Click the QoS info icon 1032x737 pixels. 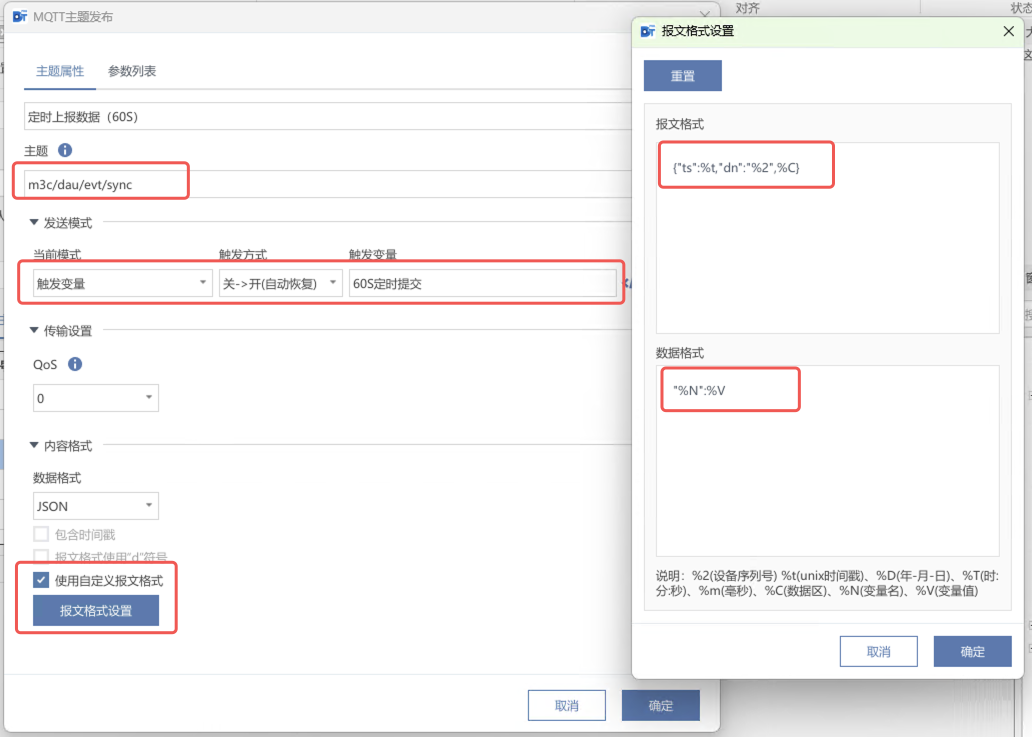coord(74,365)
